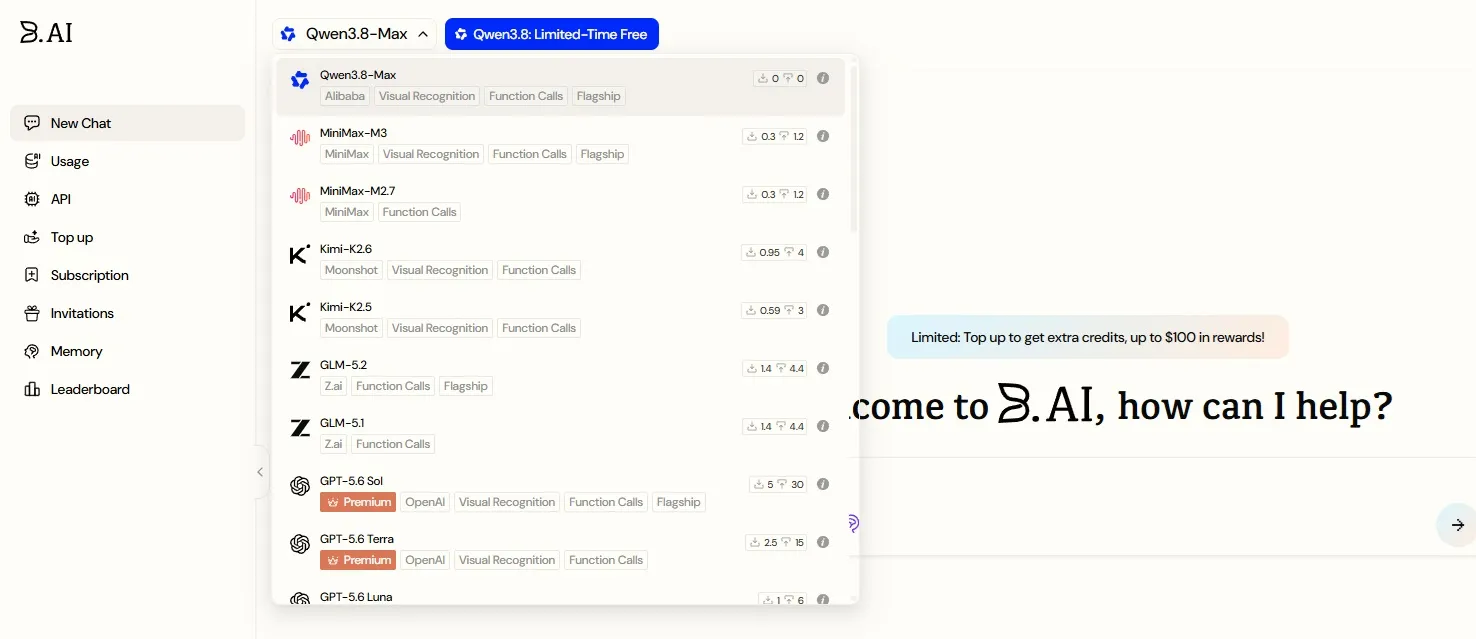Collapse the sidebar with the arrow handle
The width and height of the screenshot is (1476, 639).
point(260,472)
